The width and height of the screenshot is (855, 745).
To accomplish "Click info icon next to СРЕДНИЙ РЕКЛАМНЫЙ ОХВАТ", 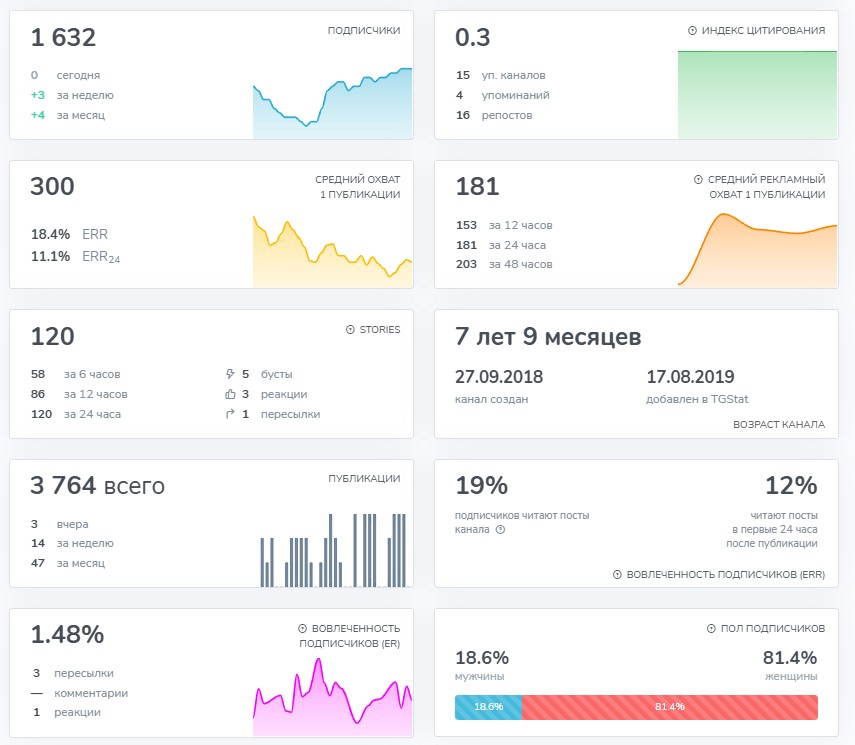I will click(698, 179).
